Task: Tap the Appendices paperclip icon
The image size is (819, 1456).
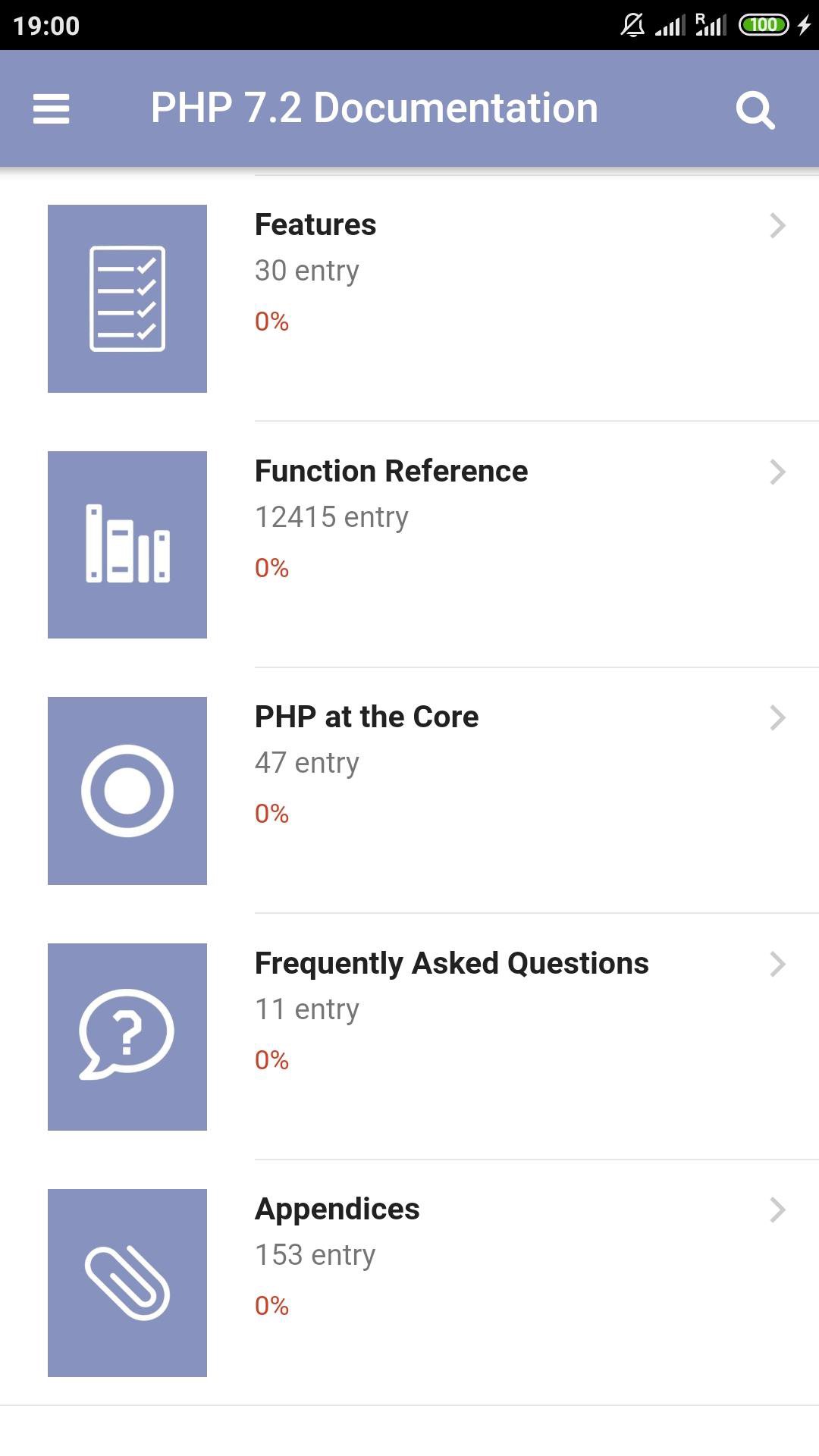Action: point(127,1282)
